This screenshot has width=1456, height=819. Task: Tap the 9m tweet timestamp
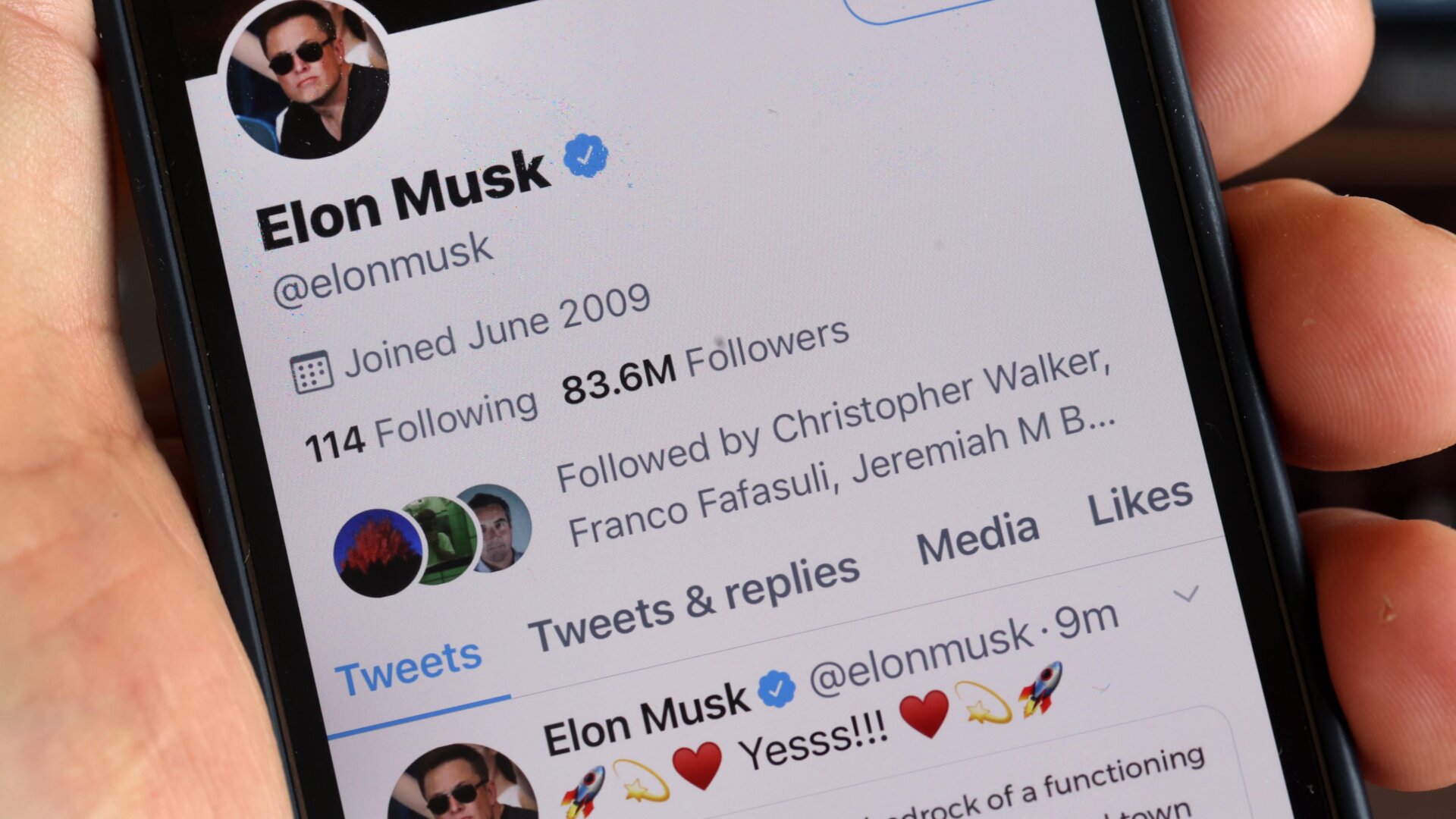click(1086, 620)
